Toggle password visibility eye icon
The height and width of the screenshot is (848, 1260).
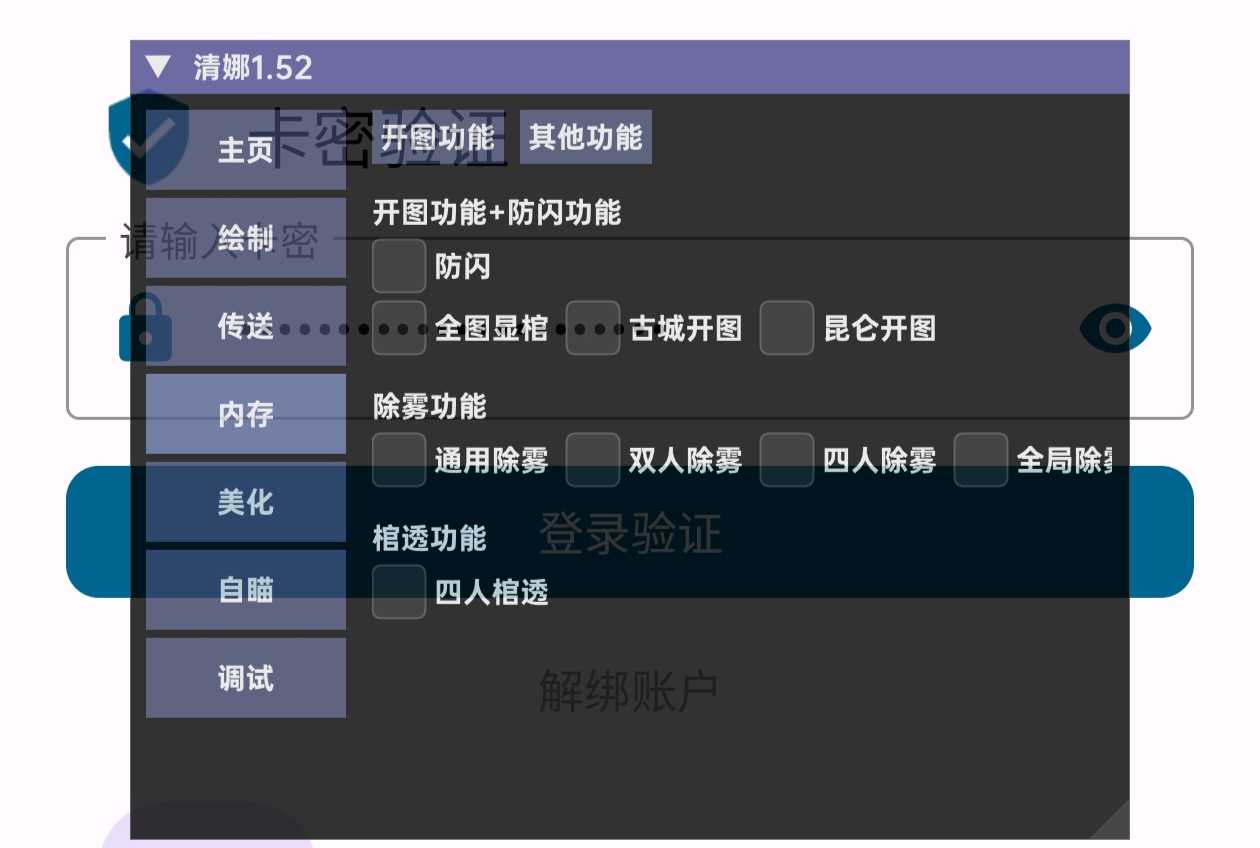[1115, 328]
